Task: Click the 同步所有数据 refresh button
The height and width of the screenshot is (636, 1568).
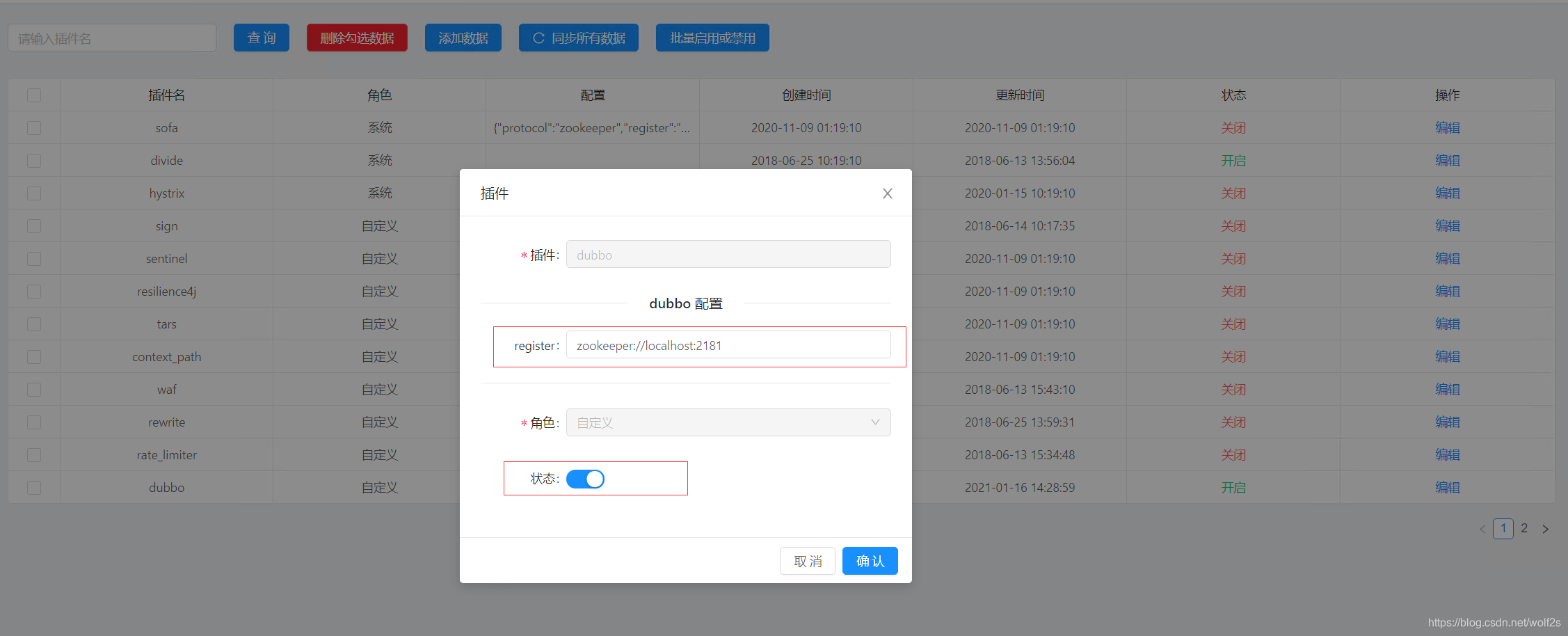Action: (x=579, y=38)
